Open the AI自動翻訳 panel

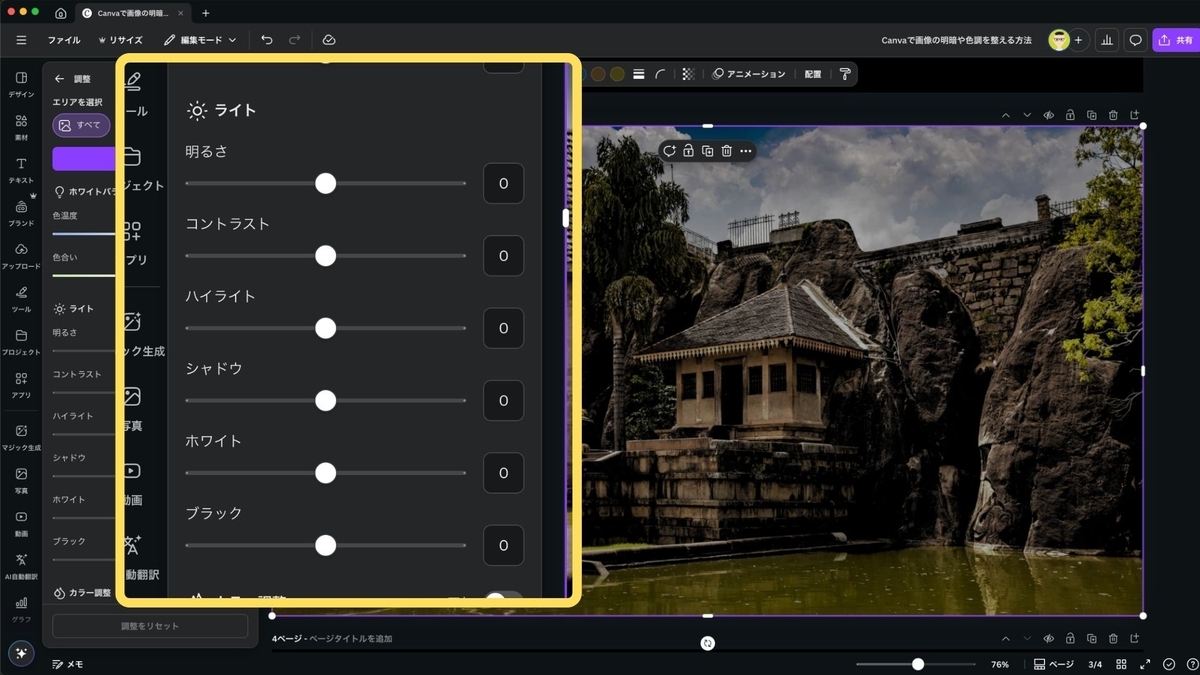coord(21,566)
